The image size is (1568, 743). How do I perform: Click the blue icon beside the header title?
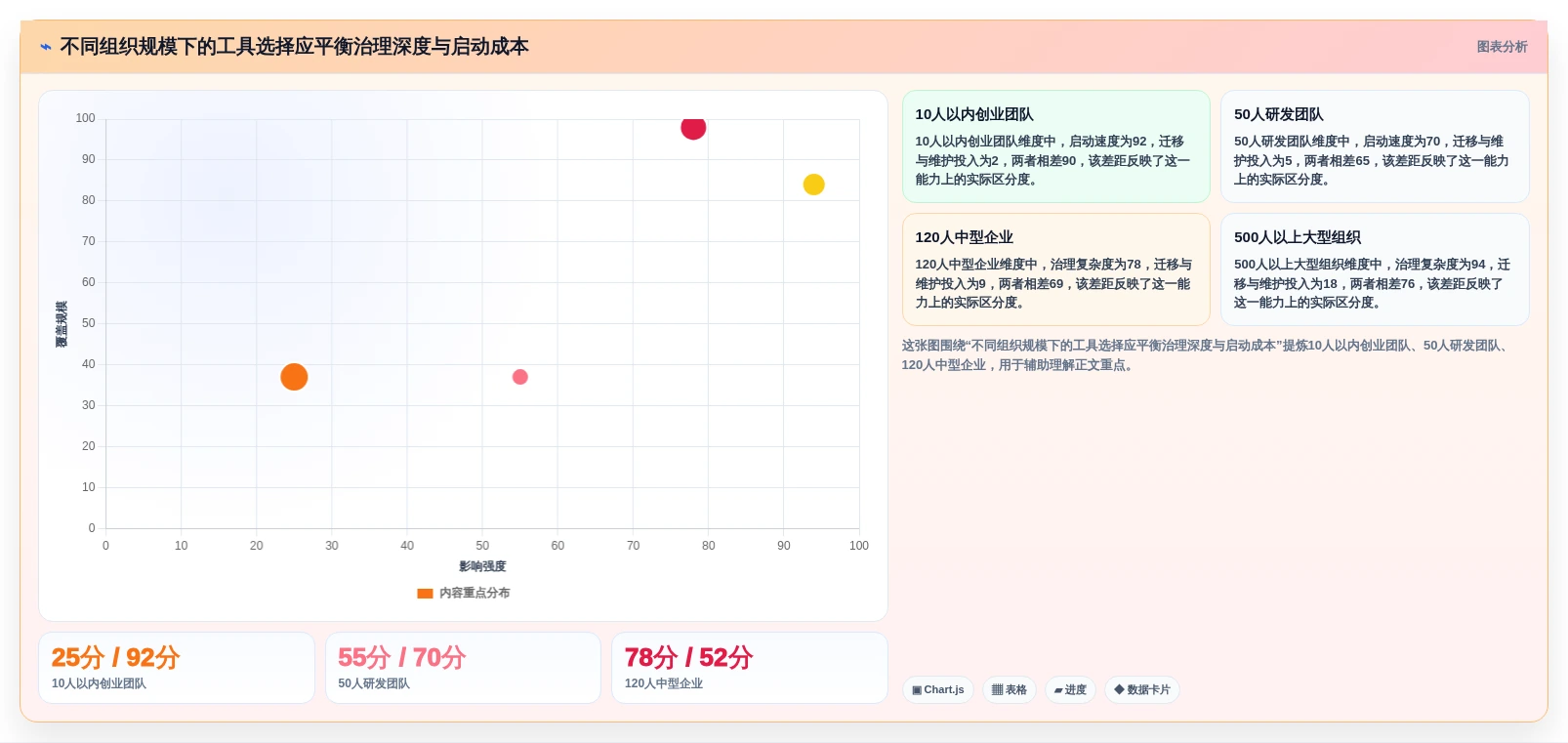[46, 47]
